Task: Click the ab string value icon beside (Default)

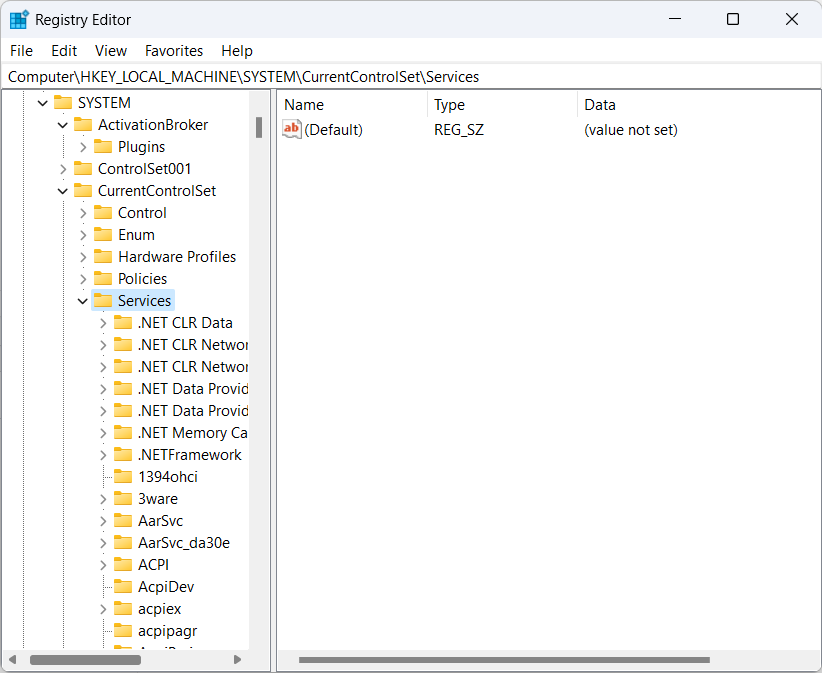Action: (291, 129)
